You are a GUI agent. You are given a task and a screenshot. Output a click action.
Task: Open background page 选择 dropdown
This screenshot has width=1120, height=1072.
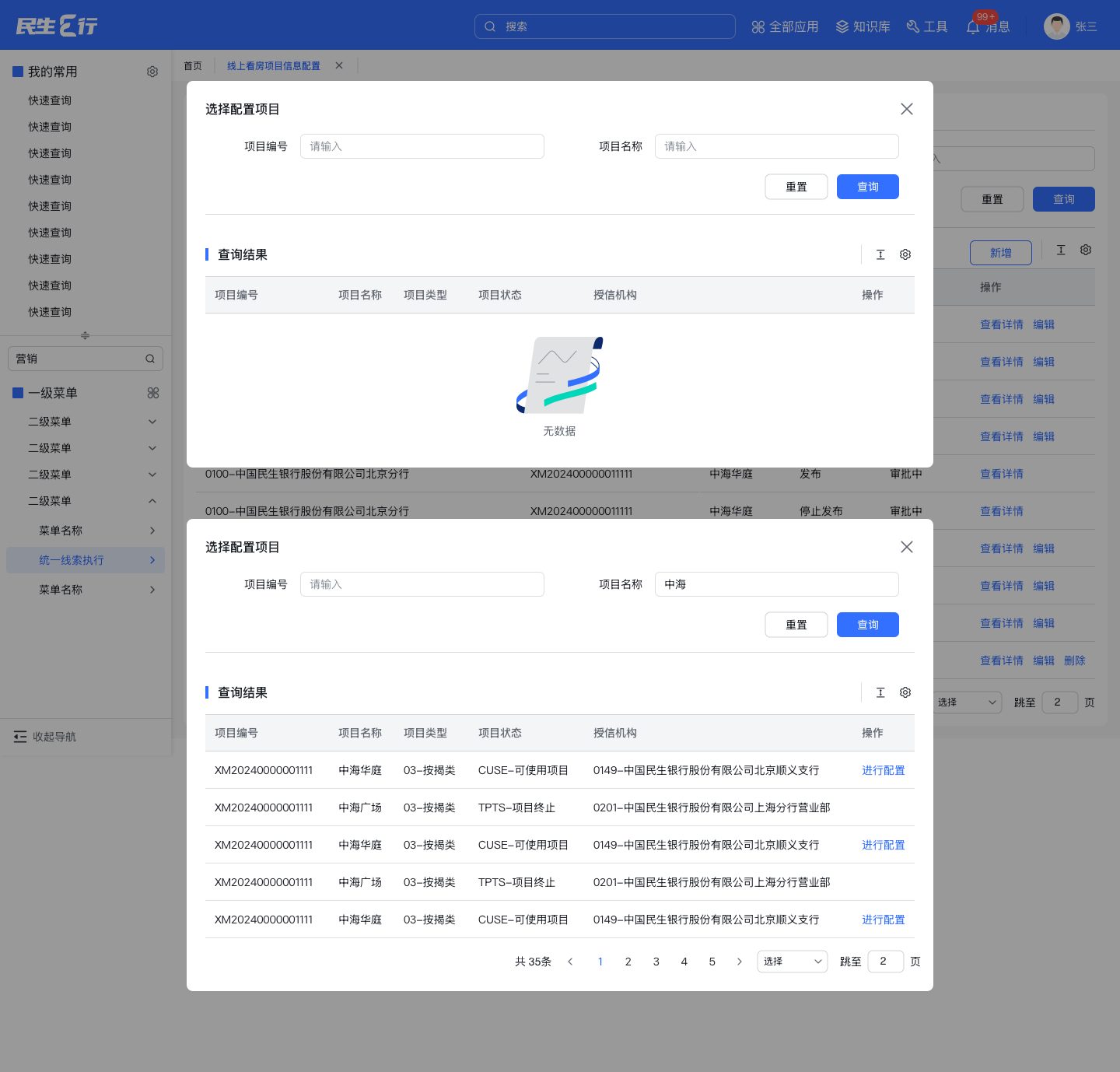click(x=967, y=702)
